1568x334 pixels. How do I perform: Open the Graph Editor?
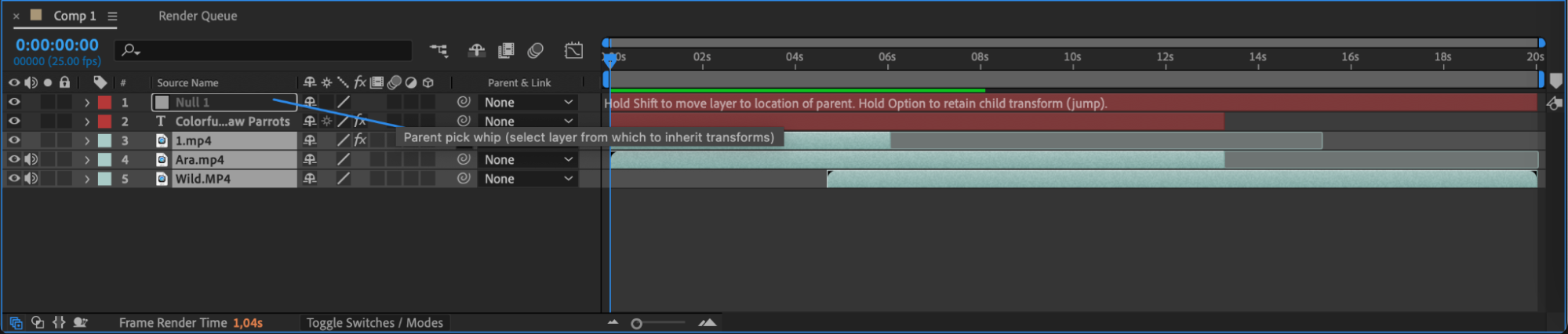pyautogui.click(x=573, y=51)
